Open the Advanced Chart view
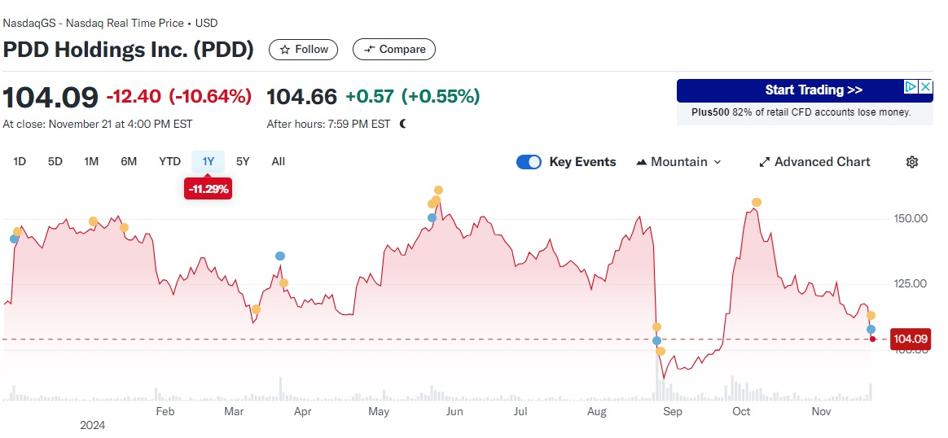 814,162
